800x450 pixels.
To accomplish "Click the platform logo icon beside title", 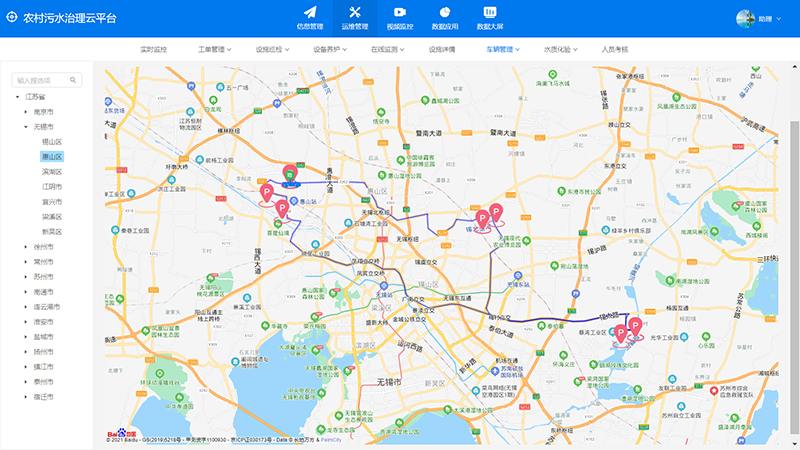I will point(12,18).
